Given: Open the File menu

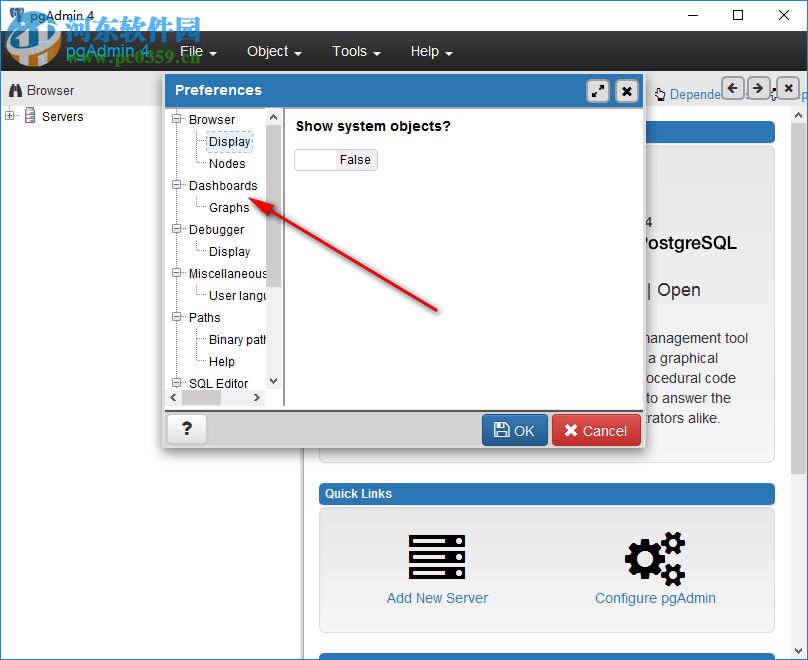Looking at the screenshot, I should coord(198,52).
